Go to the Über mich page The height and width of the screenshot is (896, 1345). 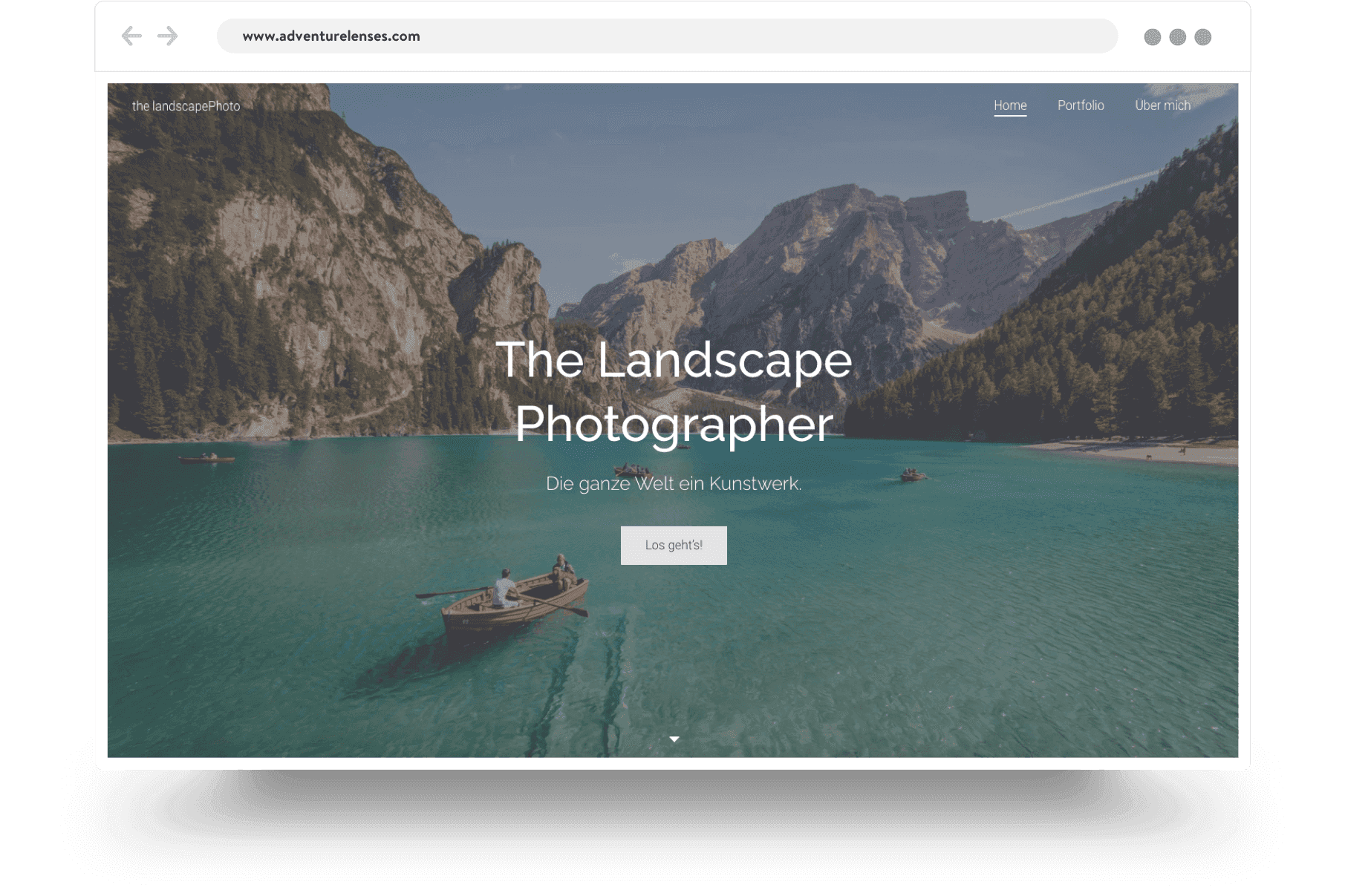1162,105
